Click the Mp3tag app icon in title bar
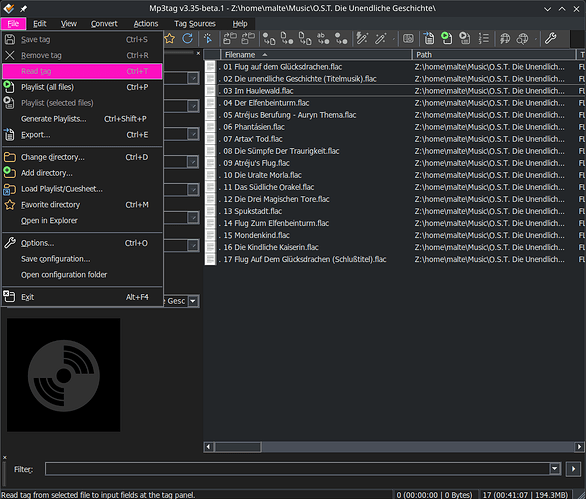586x499 pixels. (x=9, y=8)
